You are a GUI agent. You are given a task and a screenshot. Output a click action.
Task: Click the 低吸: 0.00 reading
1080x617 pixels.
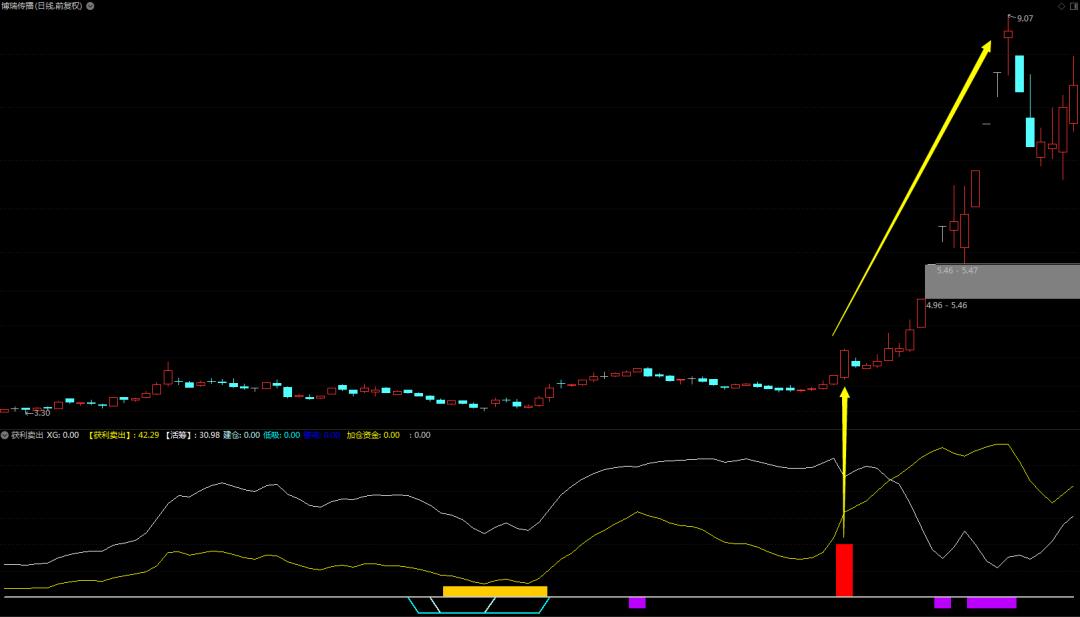282,435
